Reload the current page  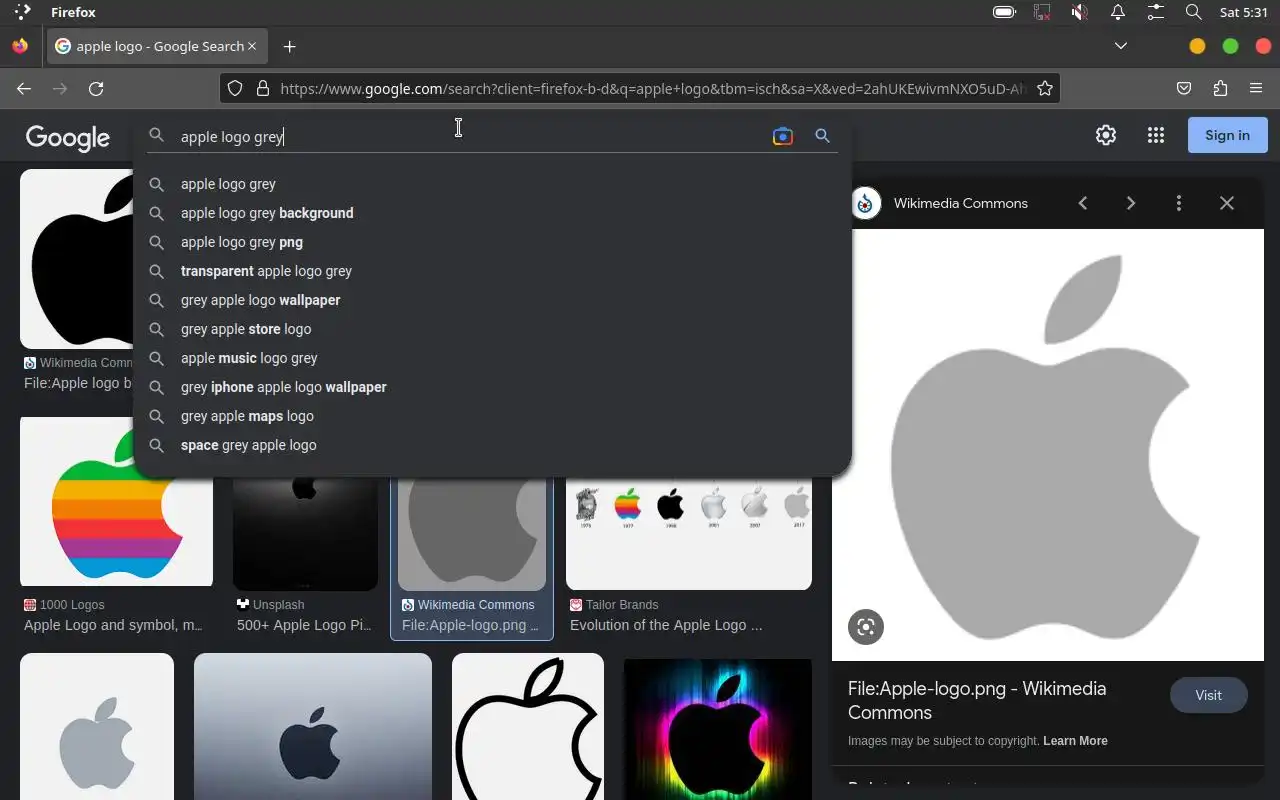pos(96,89)
